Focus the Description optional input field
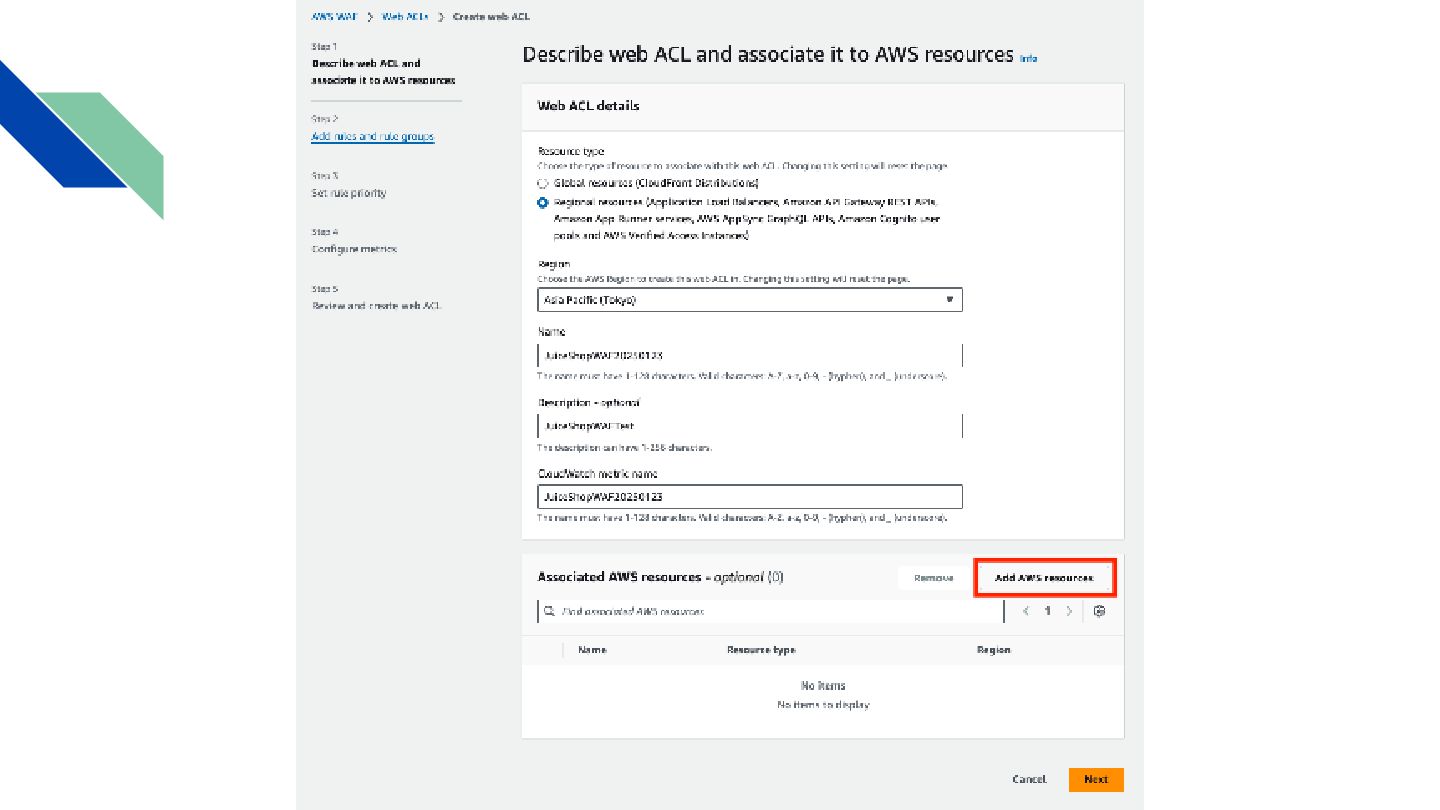The image size is (1440, 810). [x=749, y=426]
